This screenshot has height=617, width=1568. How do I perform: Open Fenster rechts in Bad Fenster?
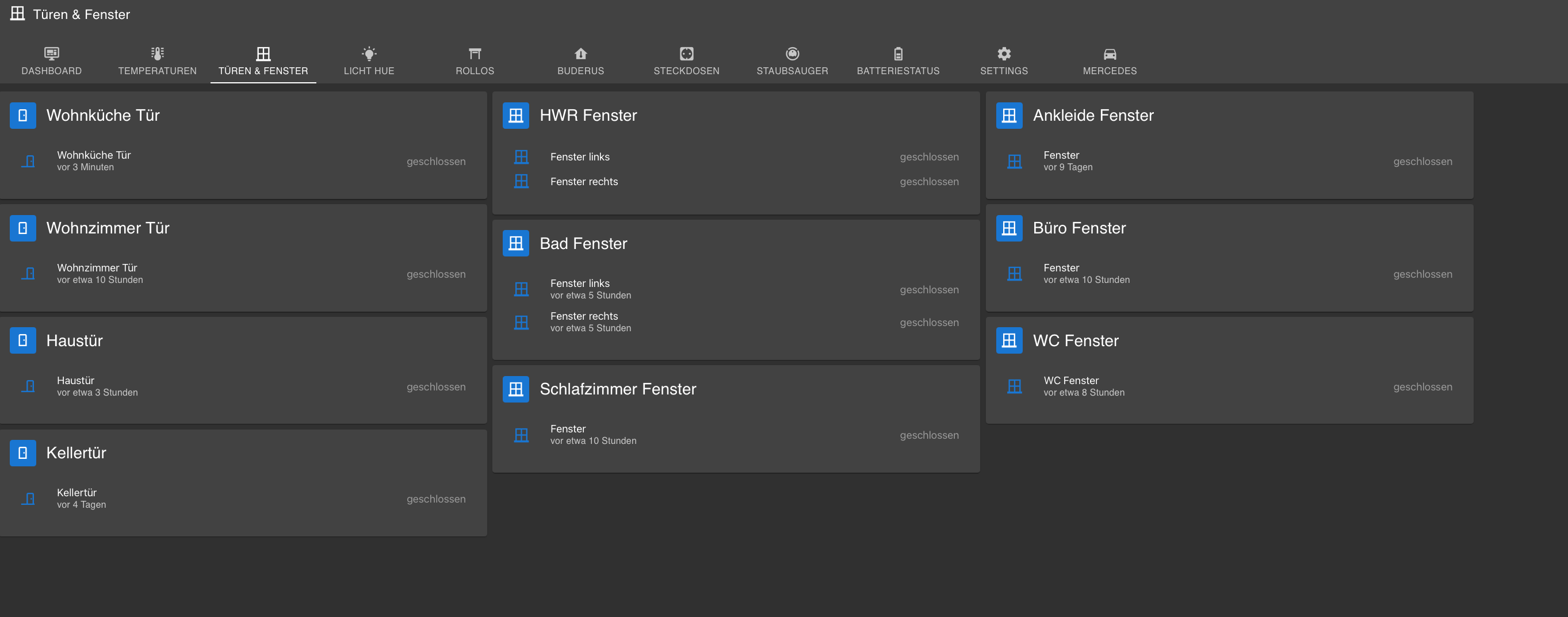[x=736, y=322]
